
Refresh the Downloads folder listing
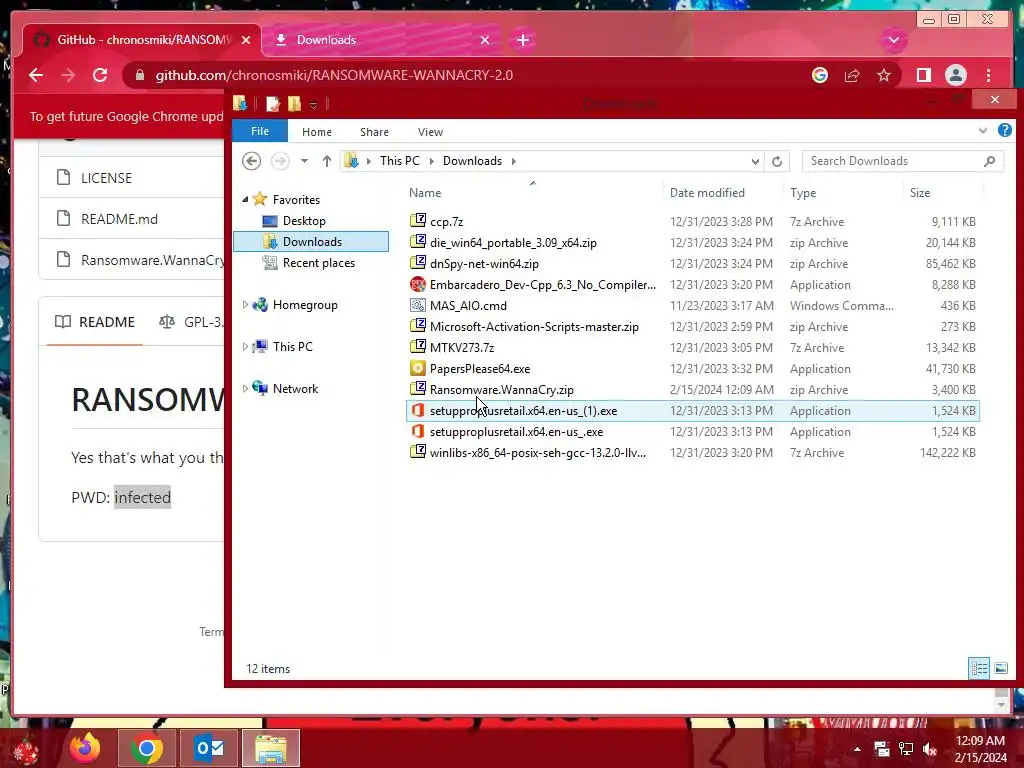[776, 161]
